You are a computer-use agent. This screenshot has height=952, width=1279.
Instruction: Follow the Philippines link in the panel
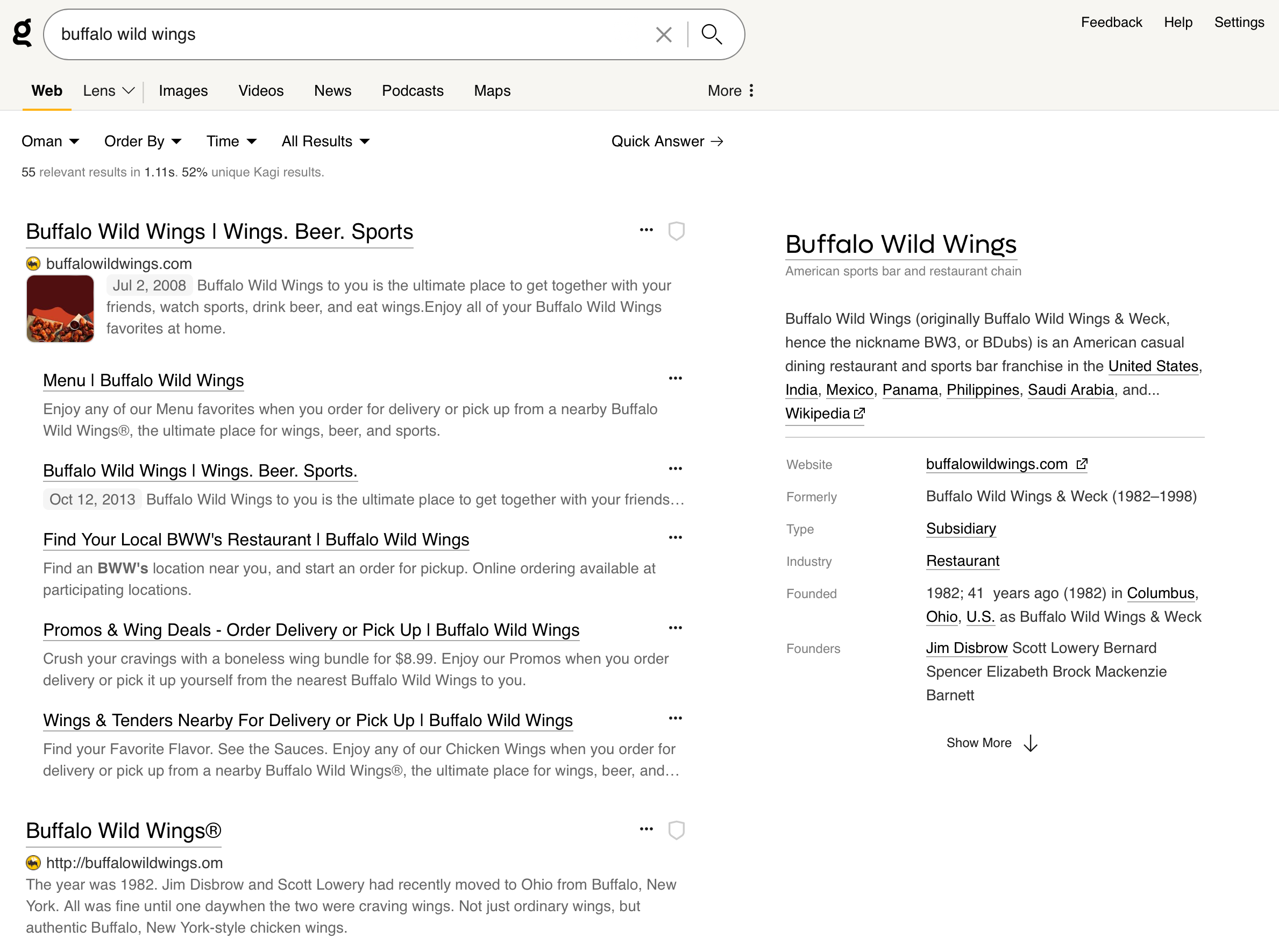[x=983, y=390]
